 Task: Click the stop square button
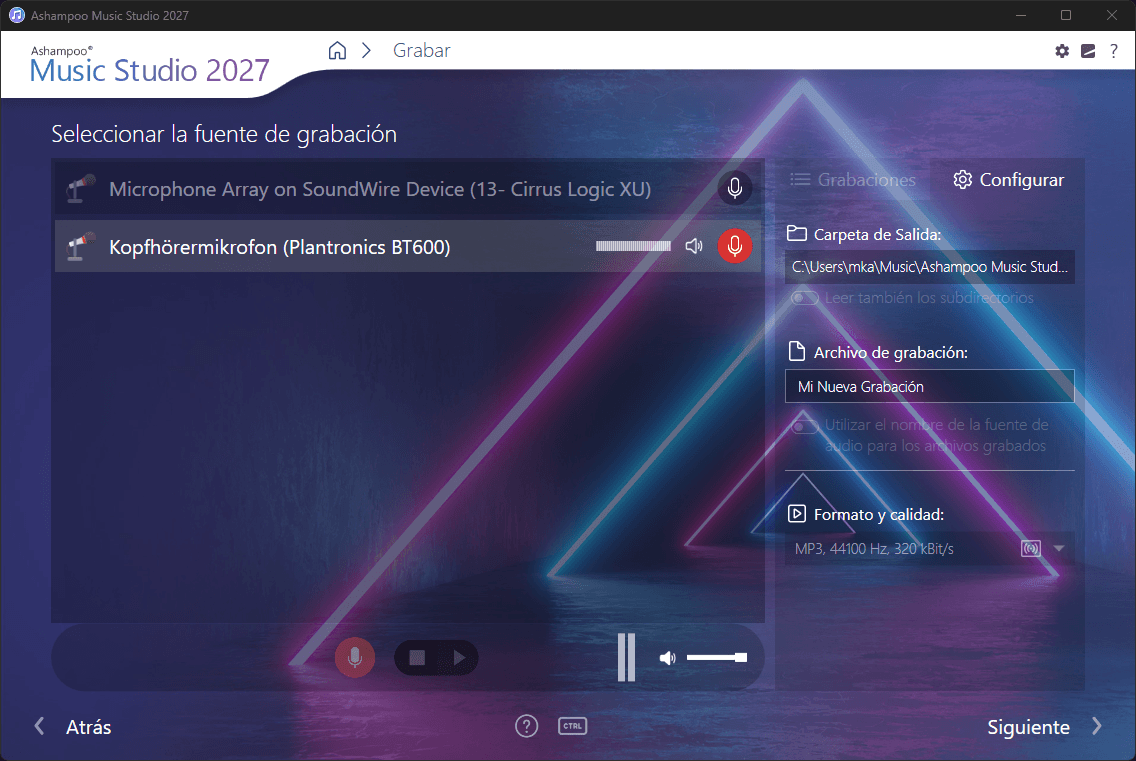(417, 657)
